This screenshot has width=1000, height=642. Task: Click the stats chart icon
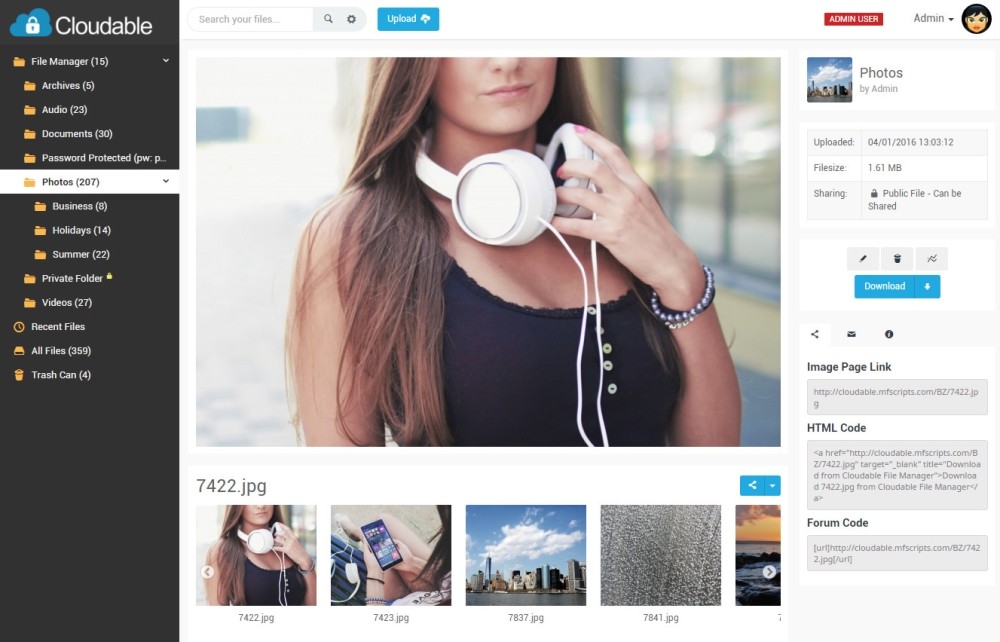click(x=932, y=258)
